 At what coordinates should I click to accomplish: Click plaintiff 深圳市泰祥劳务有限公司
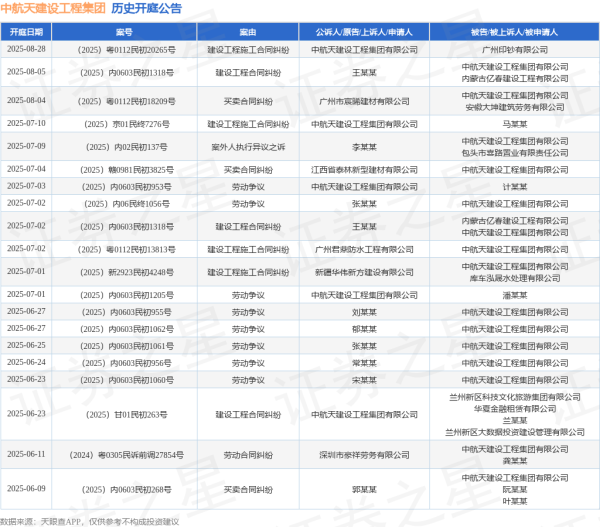(364, 455)
